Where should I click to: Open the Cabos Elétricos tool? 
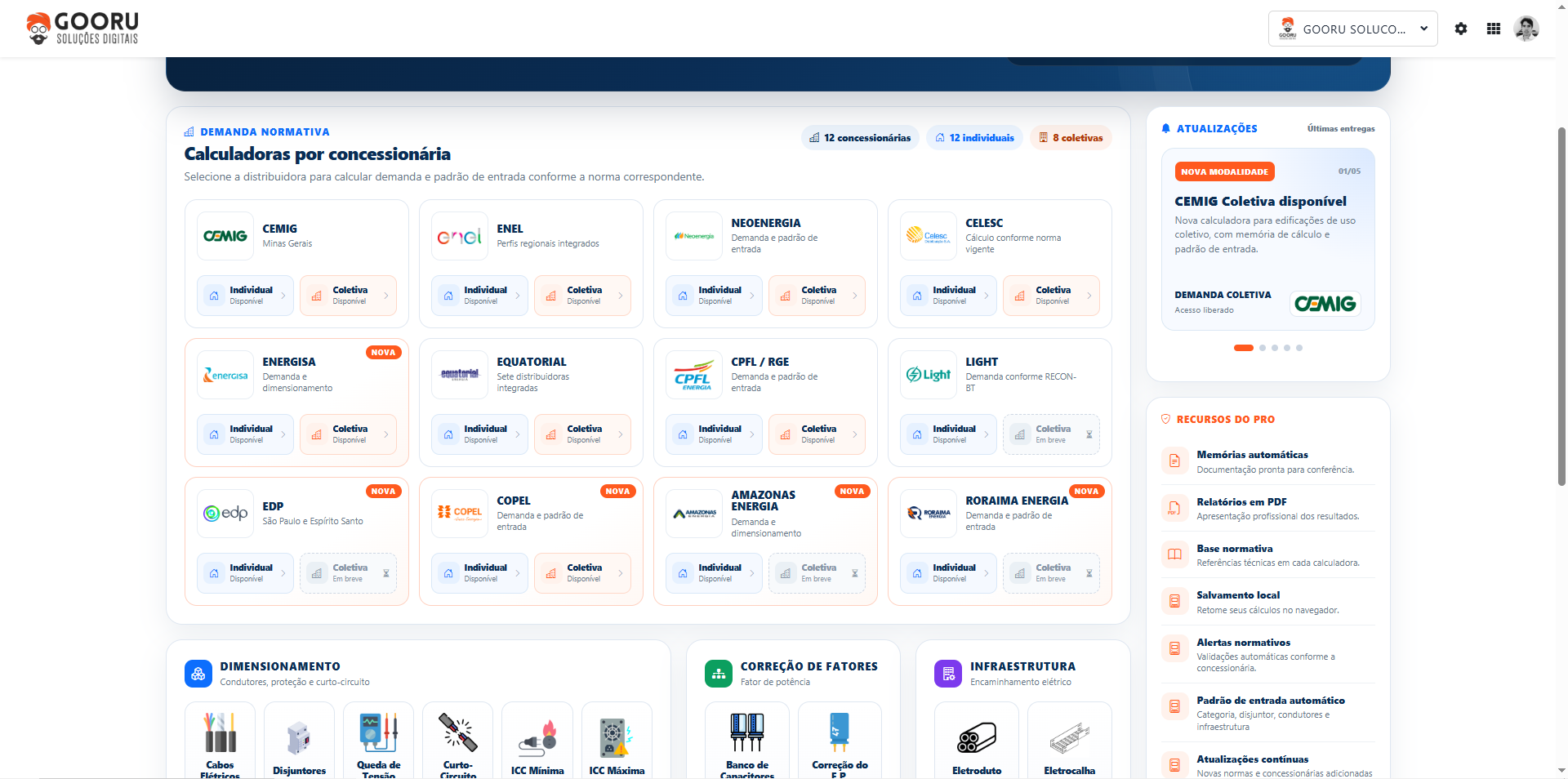[x=220, y=741]
